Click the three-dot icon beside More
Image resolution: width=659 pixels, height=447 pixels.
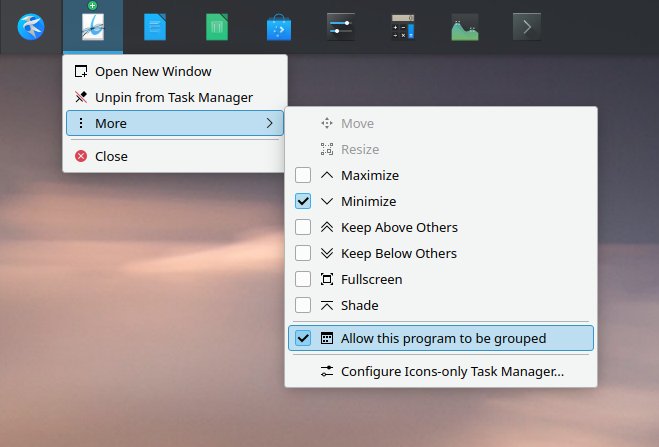tap(81, 123)
